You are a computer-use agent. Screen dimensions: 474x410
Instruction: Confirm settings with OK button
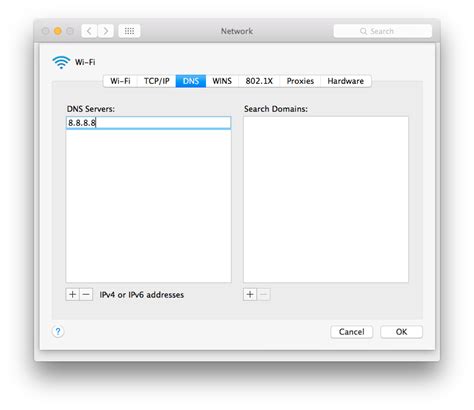click(401, 332)
